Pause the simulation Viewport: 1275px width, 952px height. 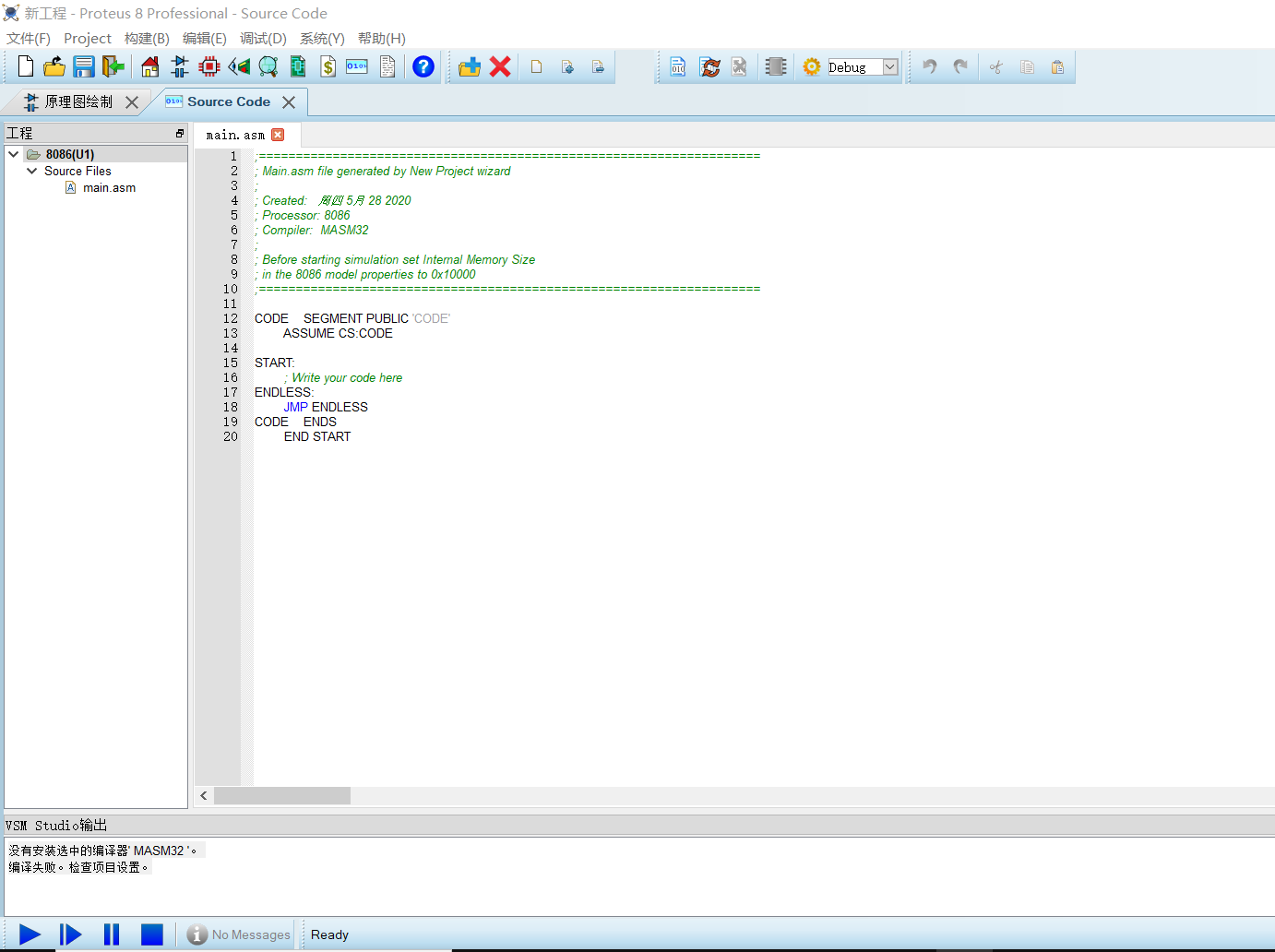(x=112, y=934)
